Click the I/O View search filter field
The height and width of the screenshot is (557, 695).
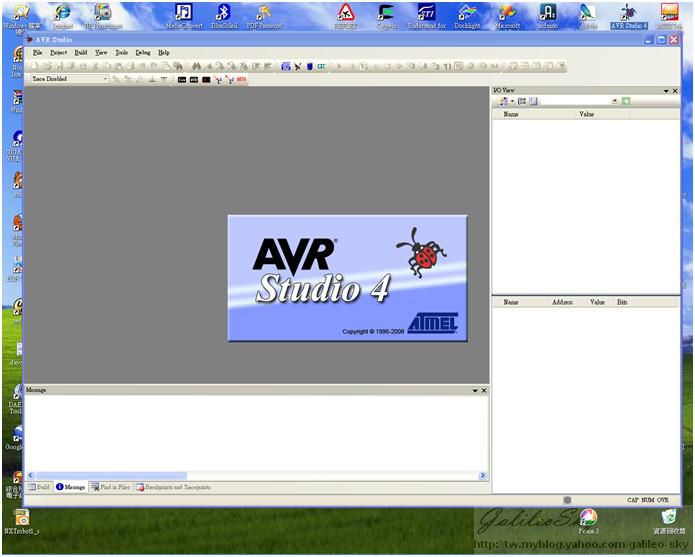tap(576, 101)
